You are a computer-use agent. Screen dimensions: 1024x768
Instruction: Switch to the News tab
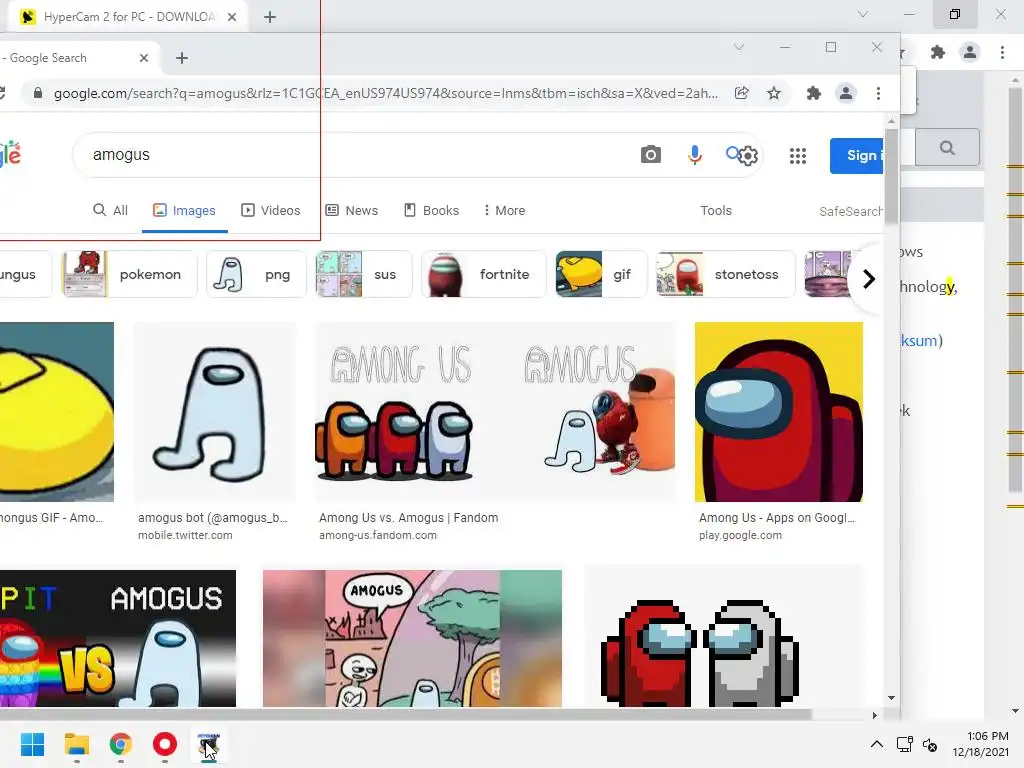(351, 210)
